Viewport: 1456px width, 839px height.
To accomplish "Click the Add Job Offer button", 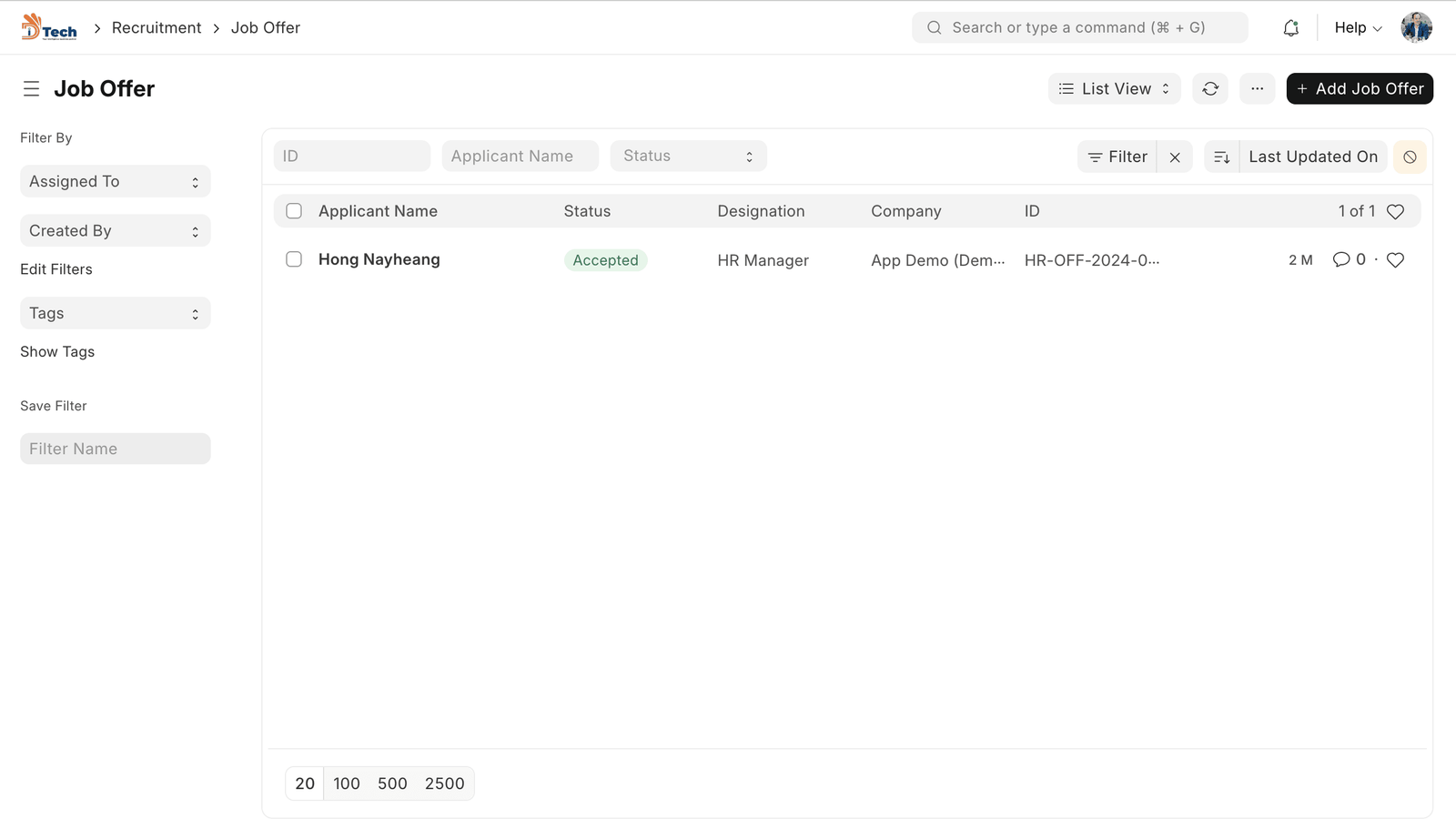I will click(1359, 88).
